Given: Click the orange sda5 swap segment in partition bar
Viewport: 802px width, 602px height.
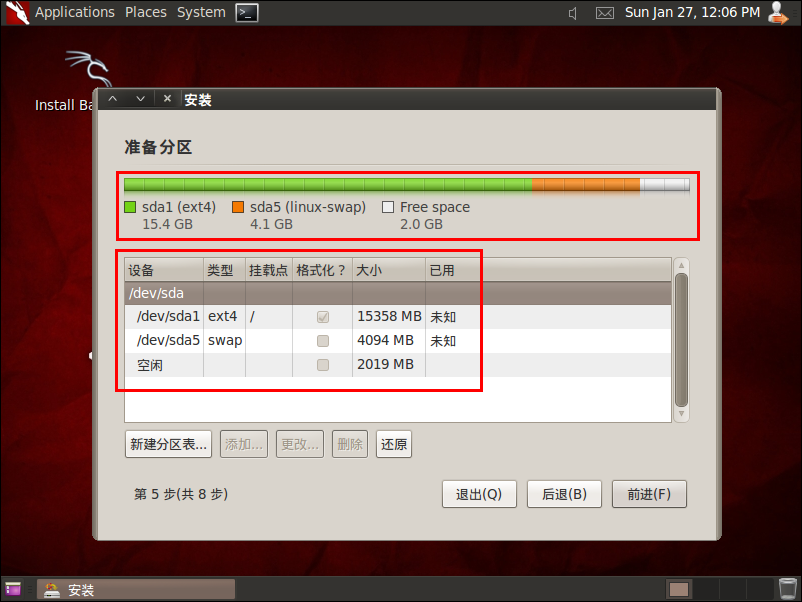Looking at the screenshot, I should 586,185.
